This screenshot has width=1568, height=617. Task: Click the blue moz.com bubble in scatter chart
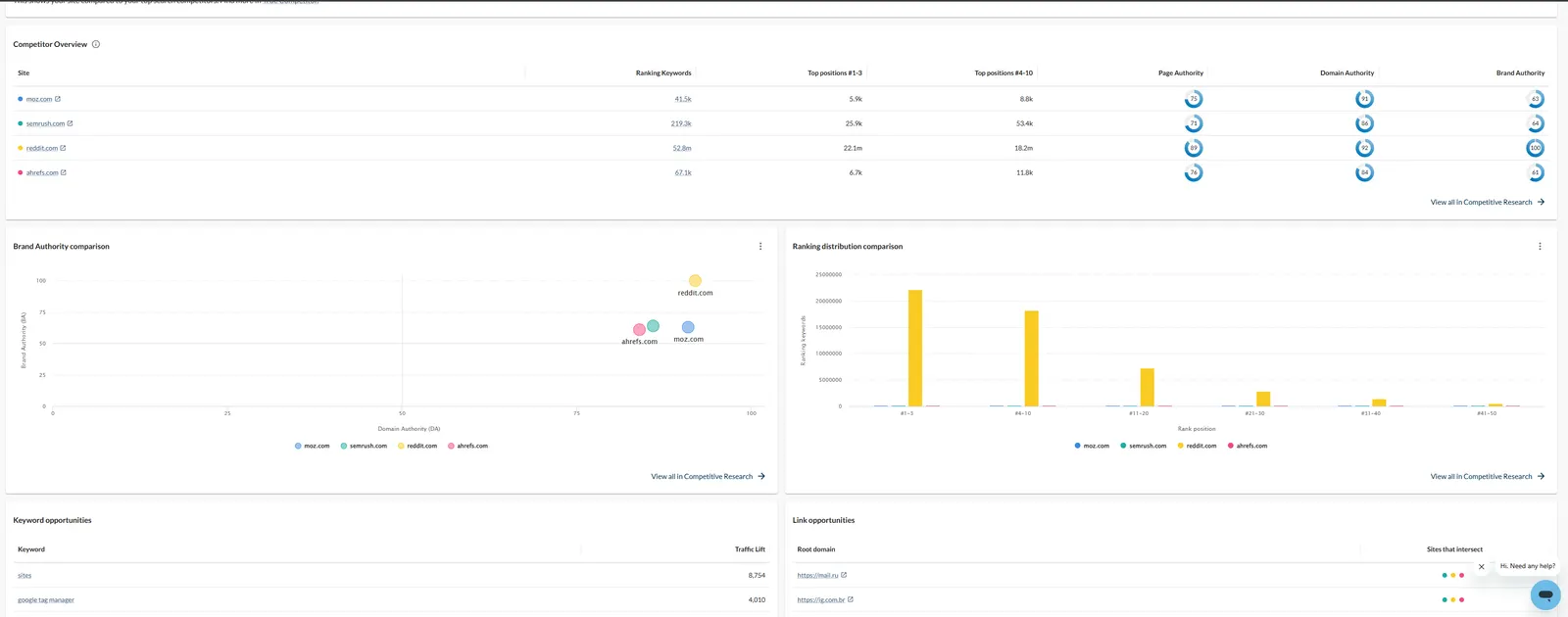[688, 327]
